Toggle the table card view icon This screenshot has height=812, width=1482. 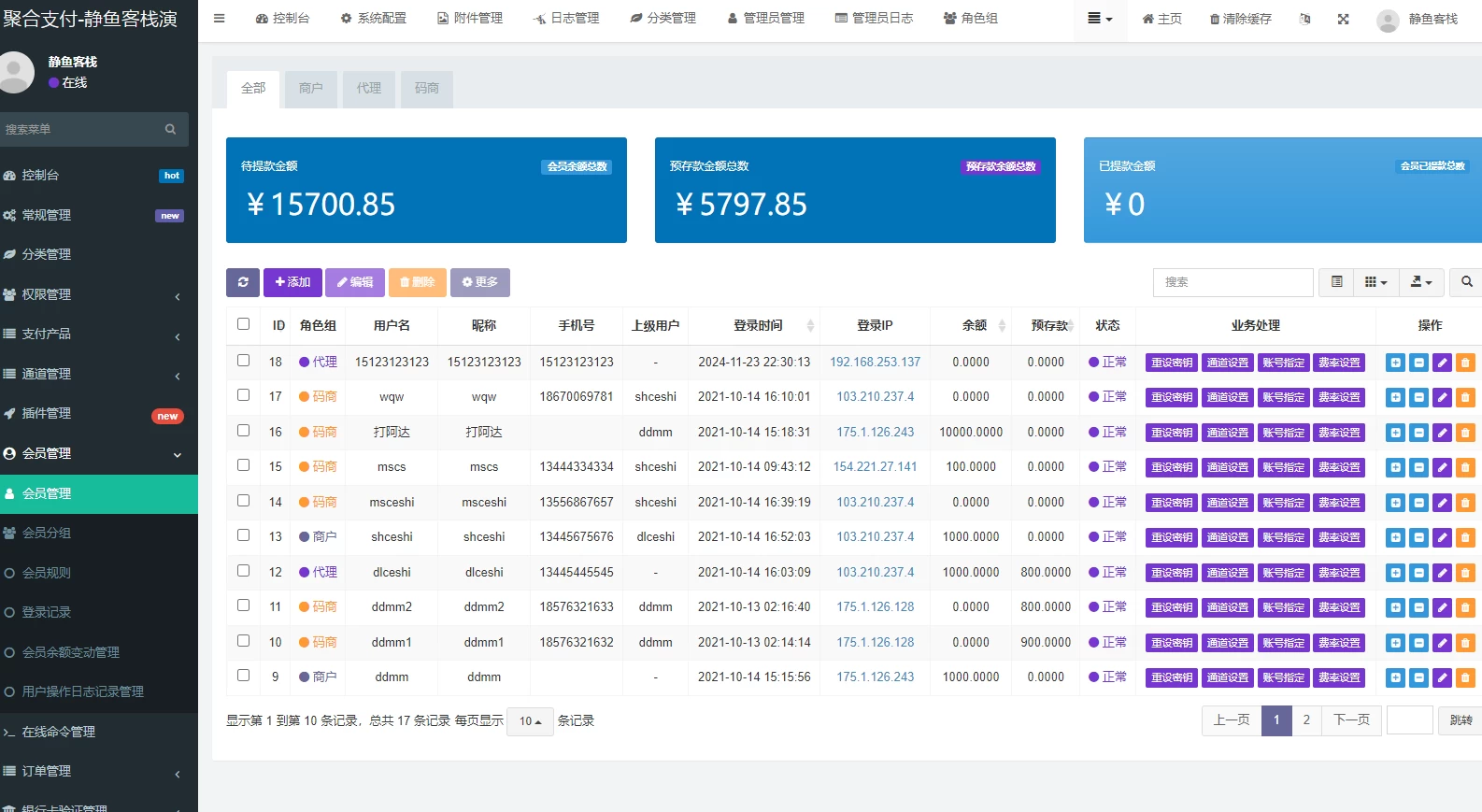(1337, 282)
